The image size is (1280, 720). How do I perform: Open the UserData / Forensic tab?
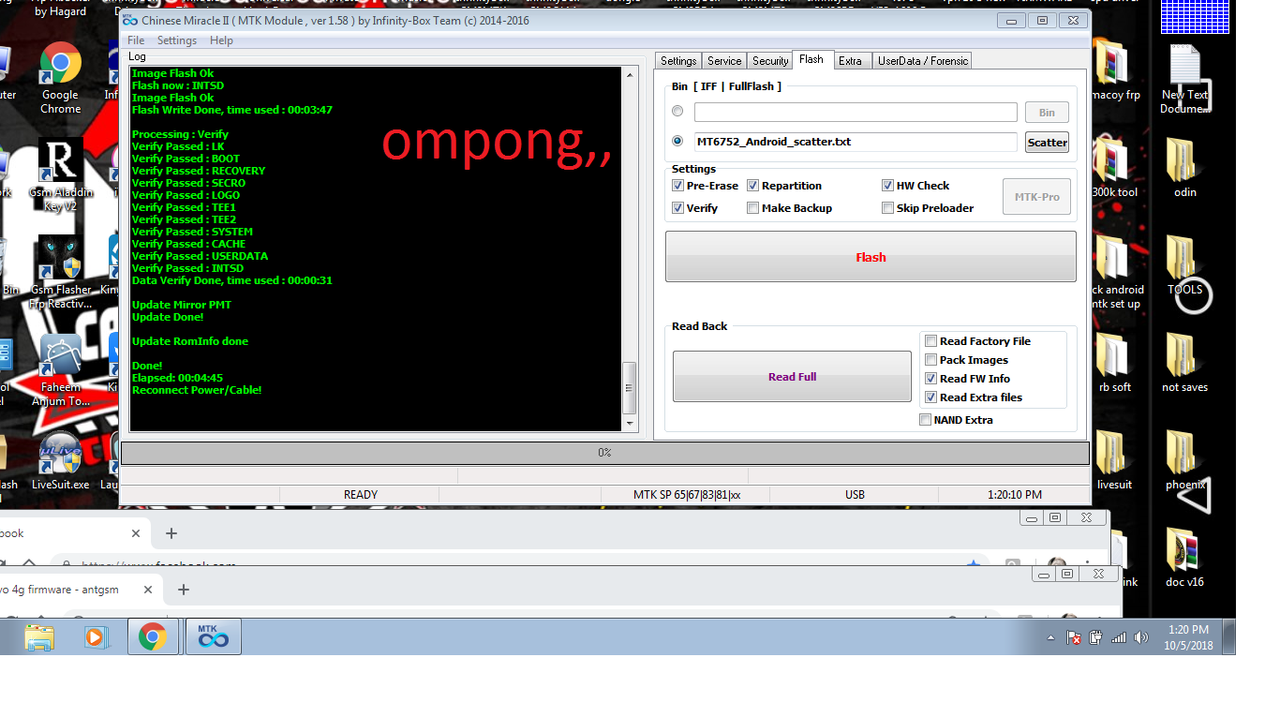922,61
